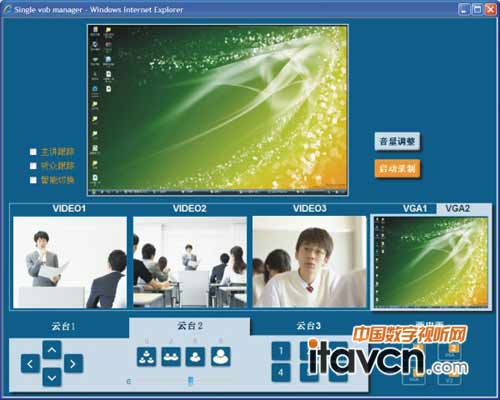Screen dimensions: 500x400
Task: Select the VIDEO3 student camera thumbnail
Action: pos(309,262)
